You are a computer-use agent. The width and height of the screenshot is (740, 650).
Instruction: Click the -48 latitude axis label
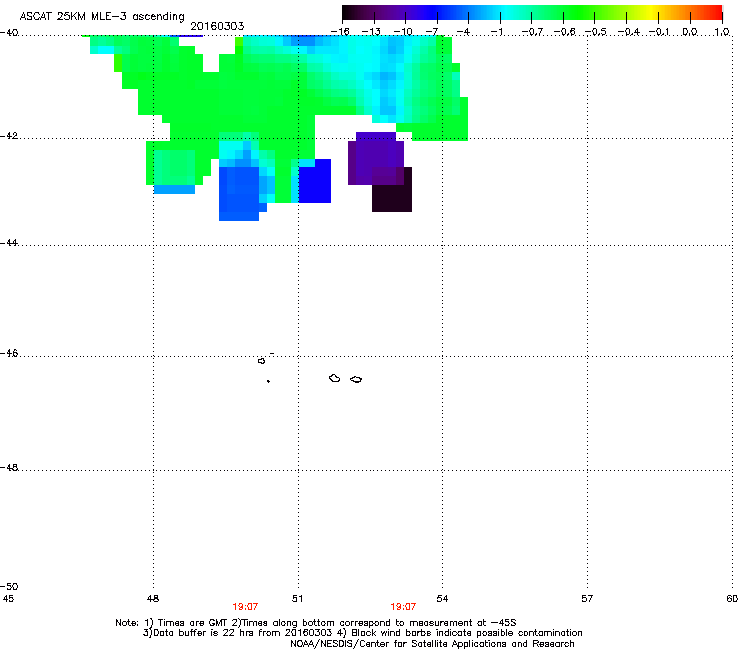9,468
